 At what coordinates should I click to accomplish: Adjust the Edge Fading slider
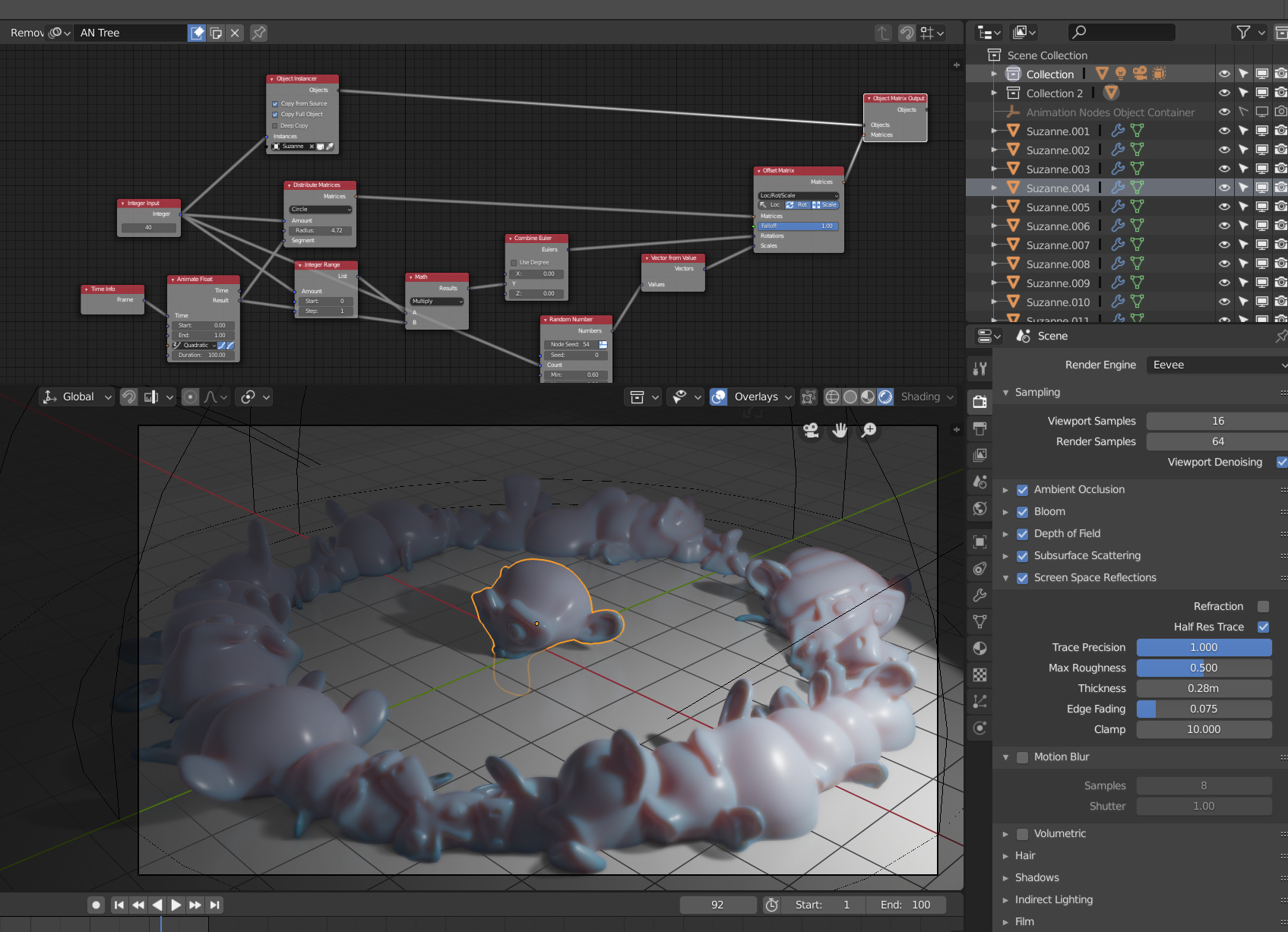[x=1204, y=709]
